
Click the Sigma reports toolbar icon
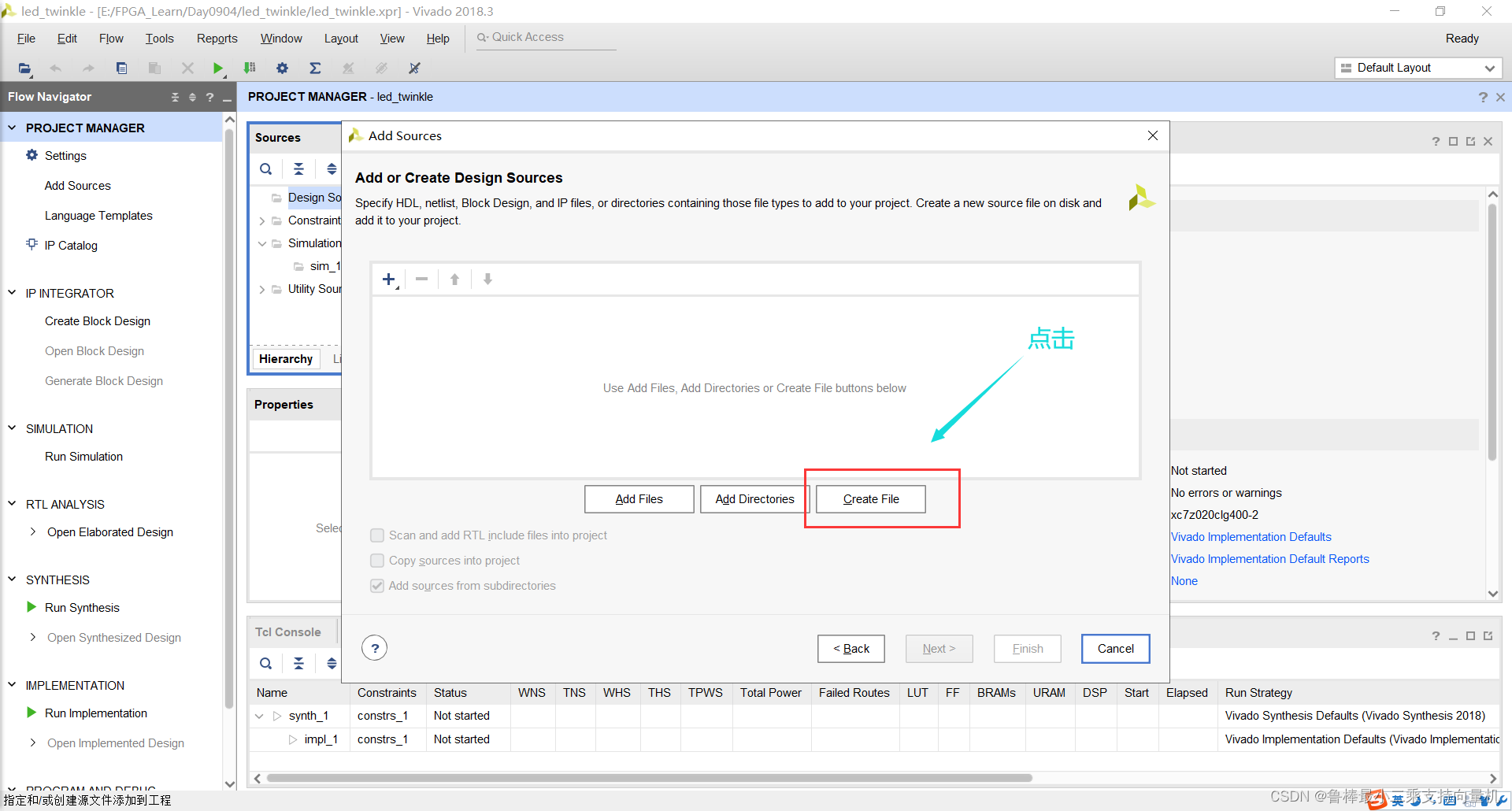315,69
